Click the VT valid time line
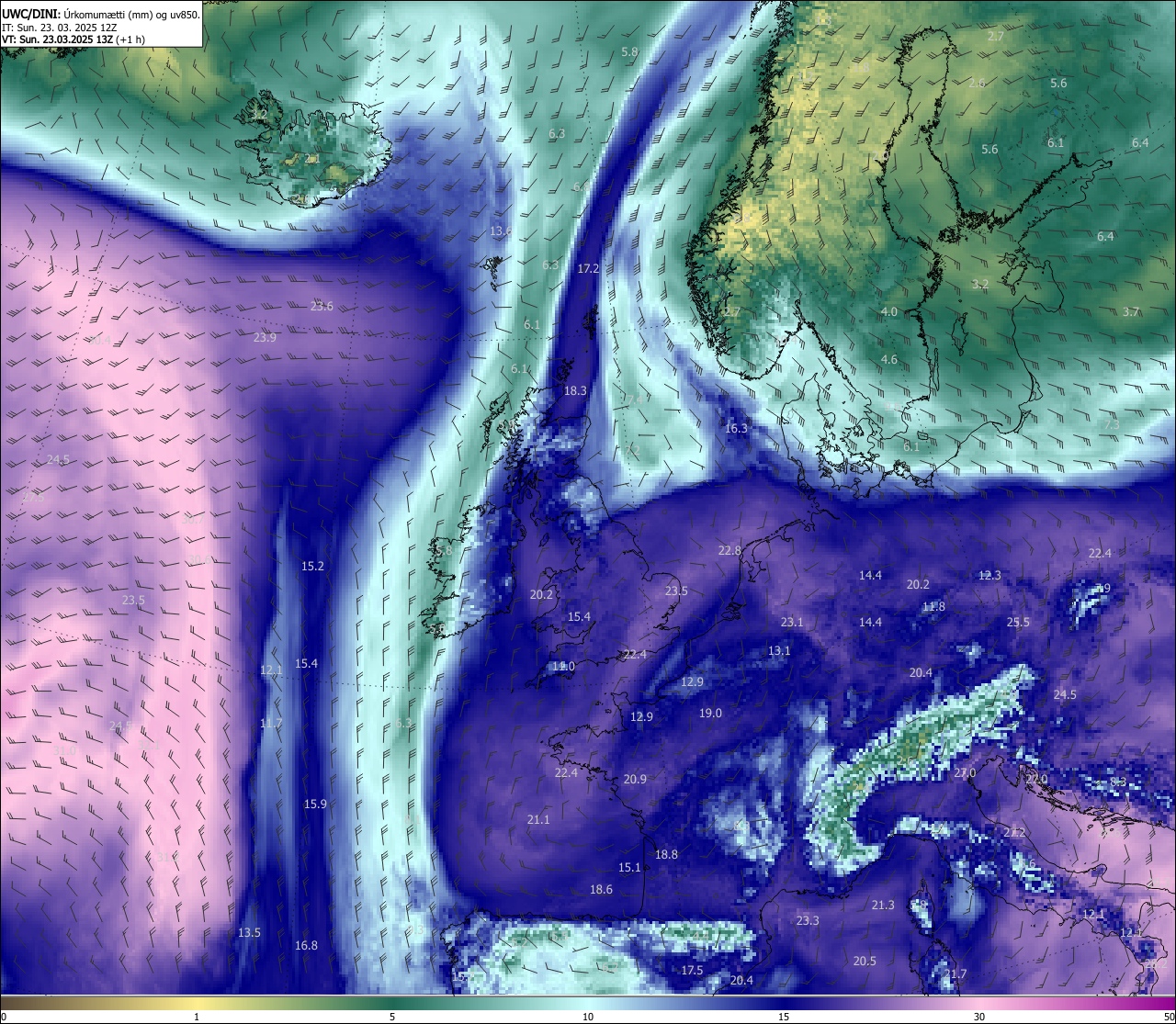The height and width of the screenshot is (1024, 1176). tap(73, 39)
